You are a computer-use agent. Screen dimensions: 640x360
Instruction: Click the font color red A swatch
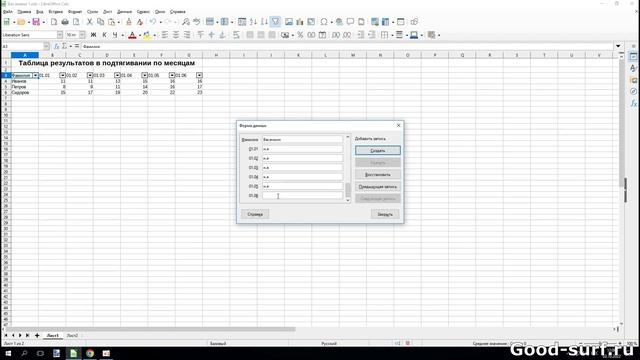click(x=132, y=35)
